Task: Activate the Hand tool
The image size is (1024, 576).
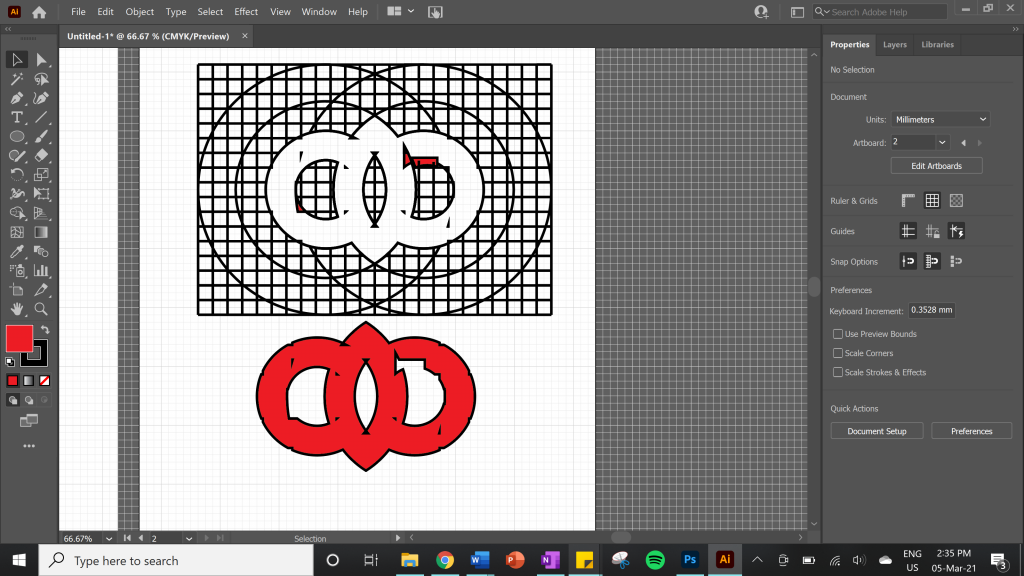Action: (x=17, y=309)
